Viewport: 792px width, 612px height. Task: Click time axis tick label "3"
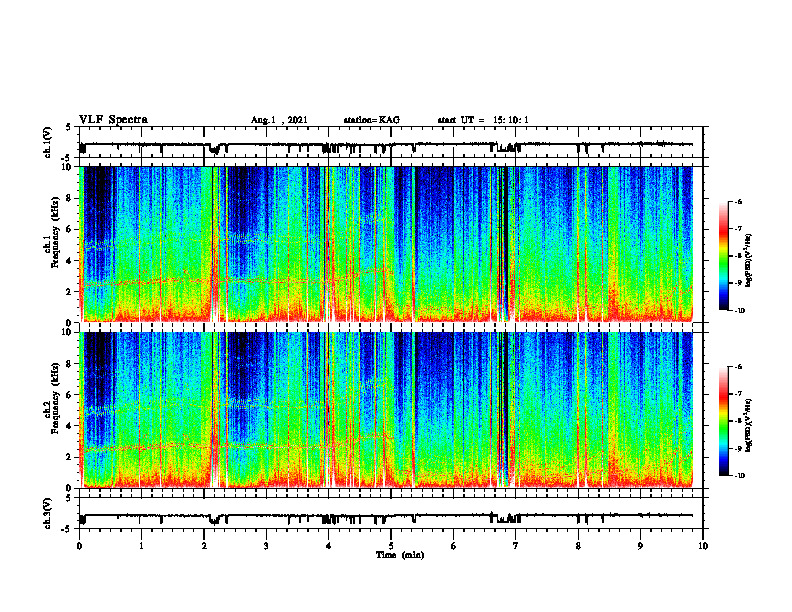point(266,546)
